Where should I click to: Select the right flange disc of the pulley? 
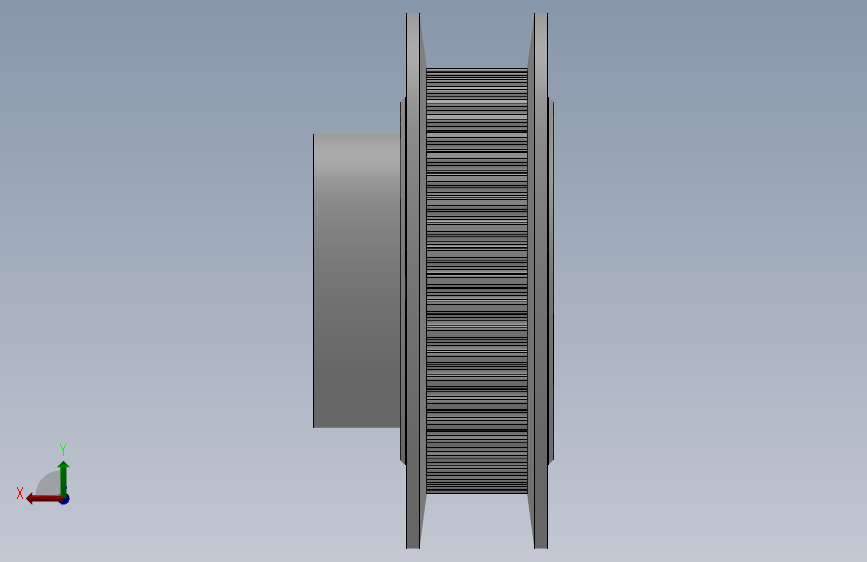click(541, 280)
